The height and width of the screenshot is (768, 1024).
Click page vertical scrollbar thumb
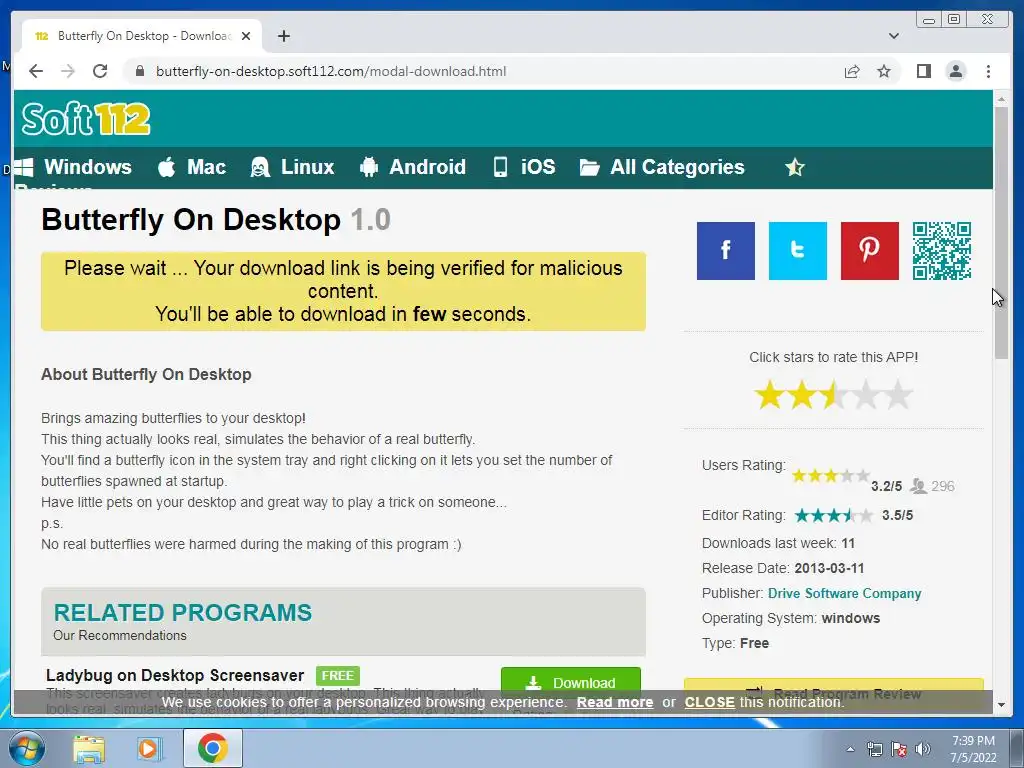(1001, 232)
